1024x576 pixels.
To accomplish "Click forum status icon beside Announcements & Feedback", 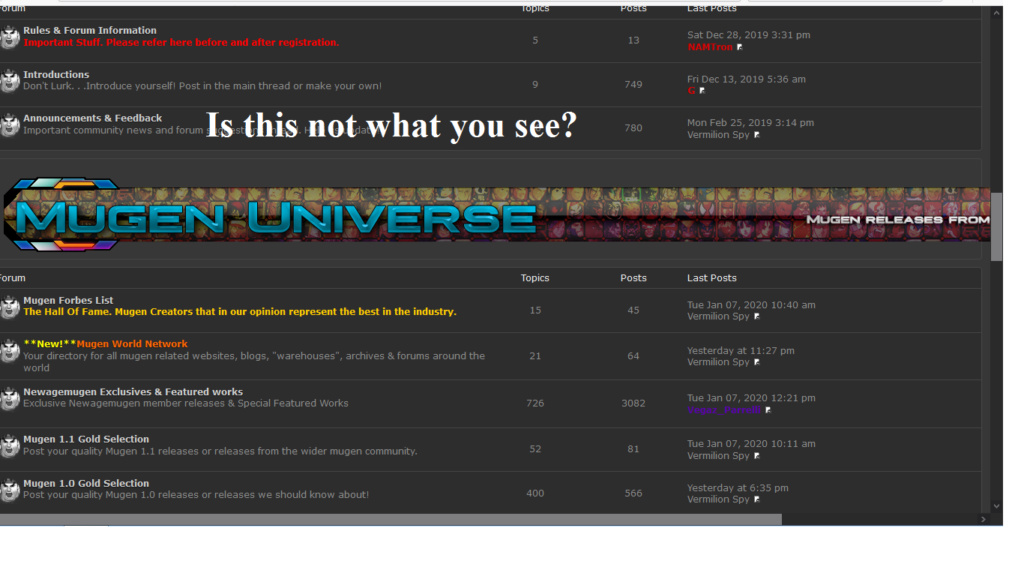I will pyautogui.click(x=9, y=125).
